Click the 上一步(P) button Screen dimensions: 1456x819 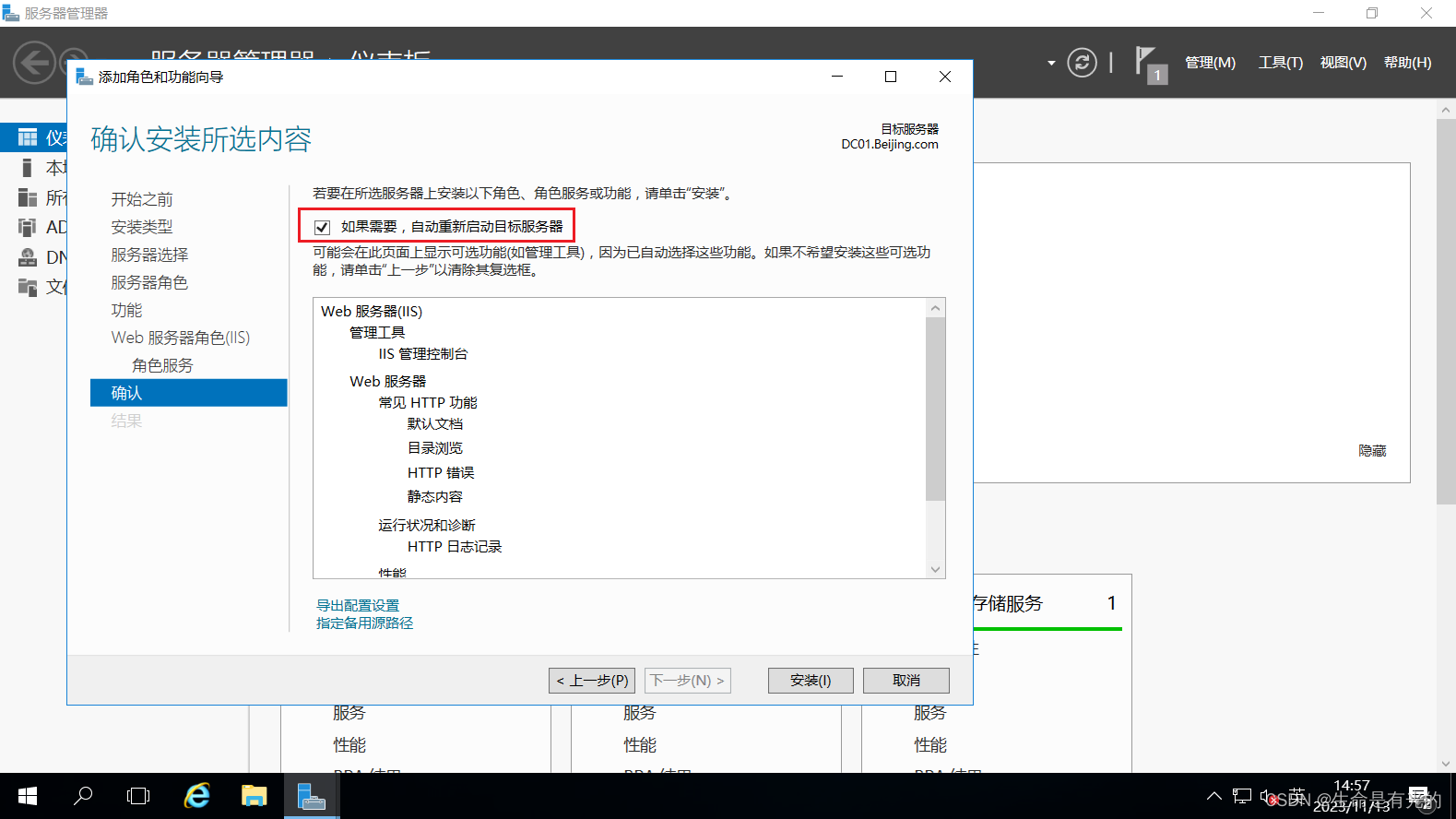click(592, 681)
